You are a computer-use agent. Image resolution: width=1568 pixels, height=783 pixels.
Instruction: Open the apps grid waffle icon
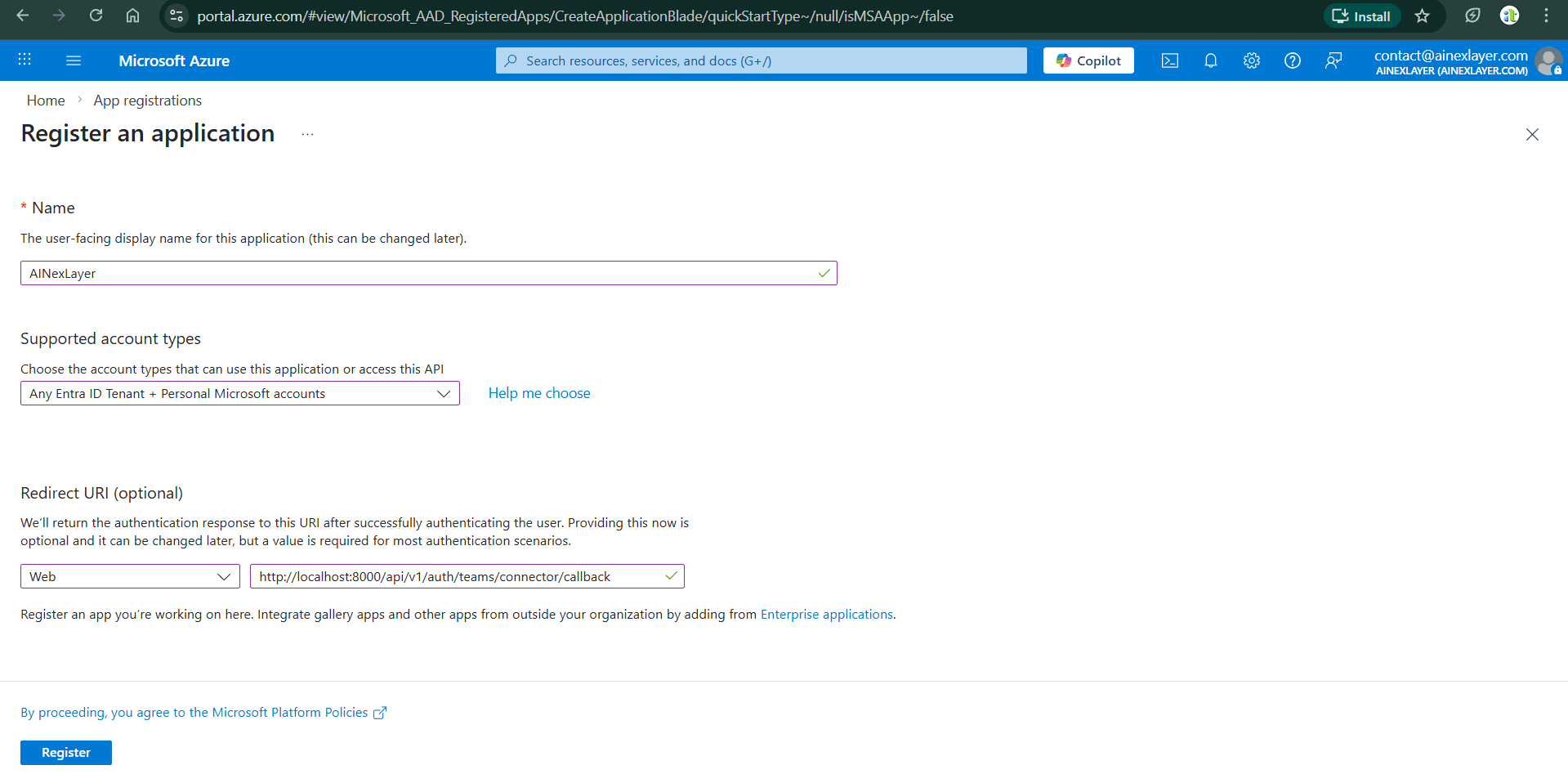point(25,60)
